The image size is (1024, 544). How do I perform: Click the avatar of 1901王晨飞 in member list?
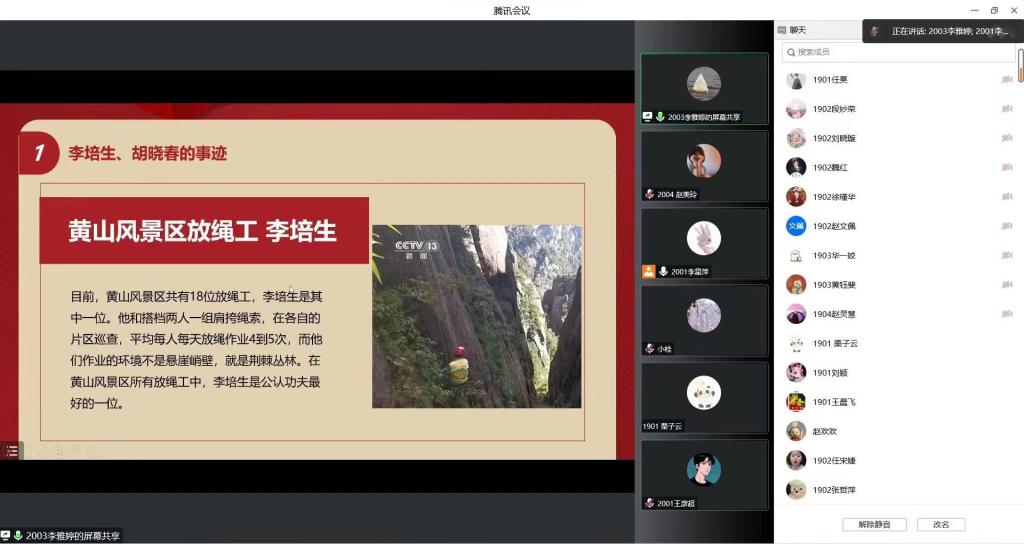(x=796, y=402)
